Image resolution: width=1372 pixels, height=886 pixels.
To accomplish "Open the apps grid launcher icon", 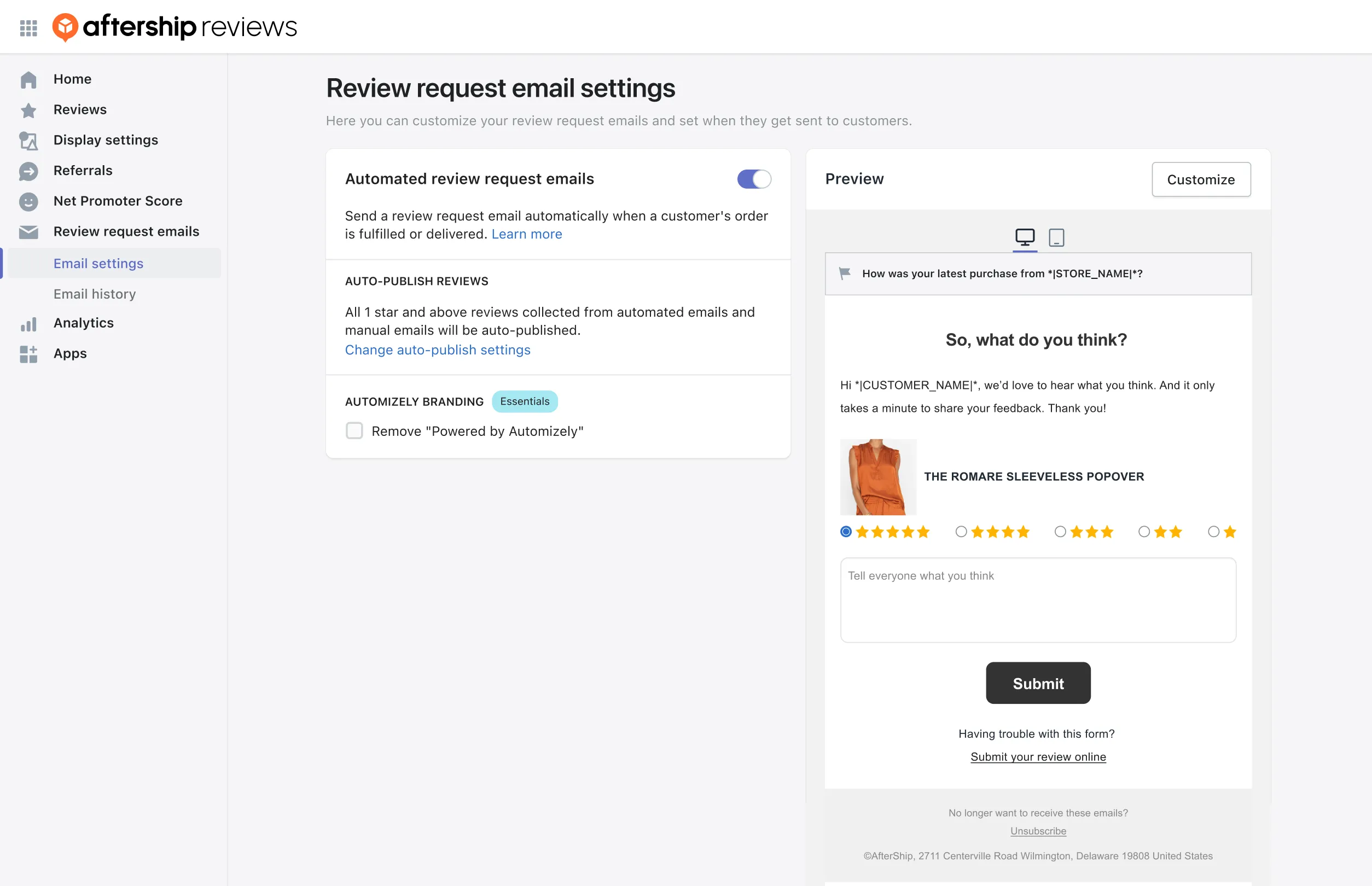I will point(28,27).
